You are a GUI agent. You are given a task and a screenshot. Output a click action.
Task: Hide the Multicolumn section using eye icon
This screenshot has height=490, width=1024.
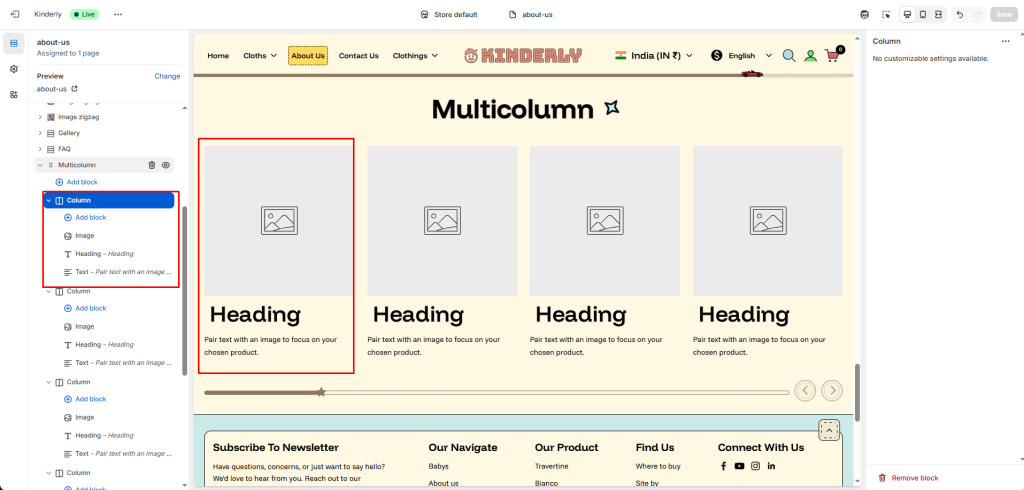coord(166,165)
